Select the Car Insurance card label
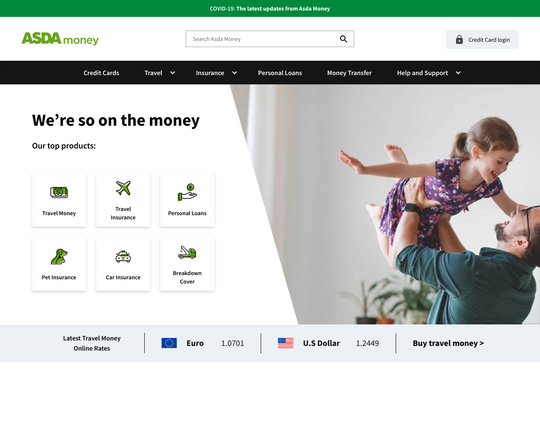The height and width of the screenshot is (432, 540). [x=123, y=277]
